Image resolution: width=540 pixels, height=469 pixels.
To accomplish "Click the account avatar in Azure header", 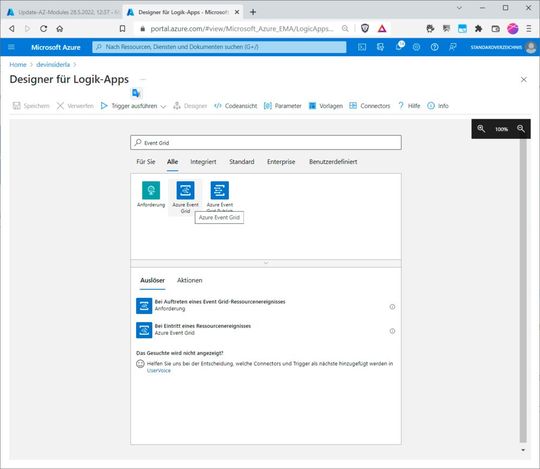I will coord(531,47).
